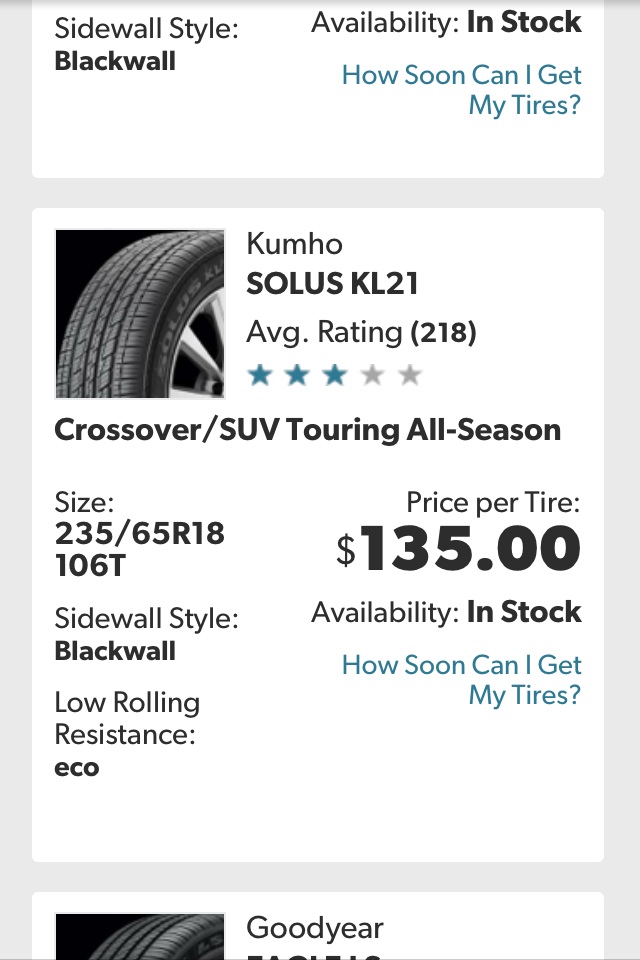Tap the Low Rolling Resistance eco label
The image size is (640, 960).
tap(127, 735)
